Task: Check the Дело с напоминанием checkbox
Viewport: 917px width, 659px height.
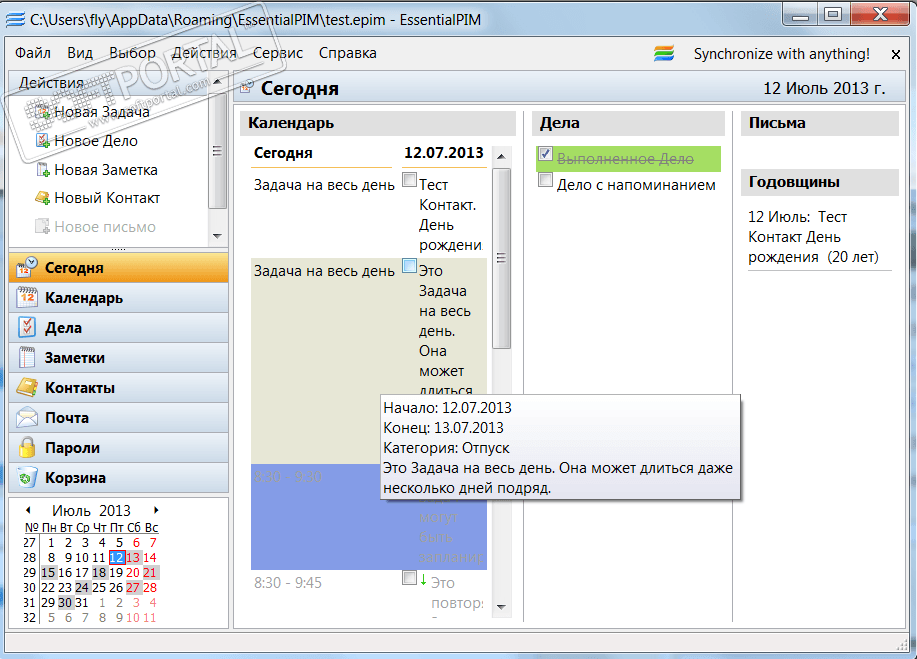Action: (x=545, y=180)
